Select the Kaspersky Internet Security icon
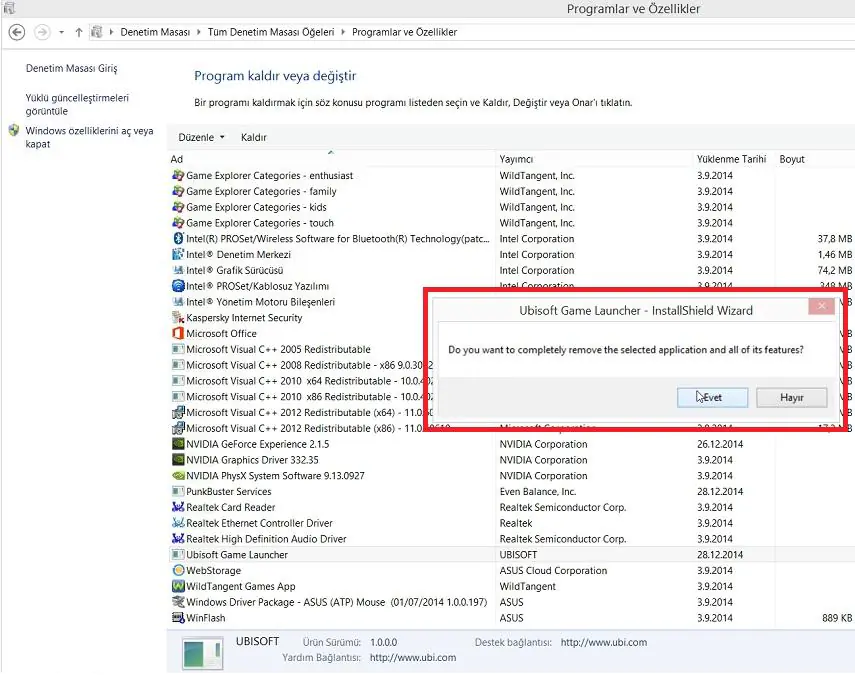This screenshot has height=675, width=855. [x=178, y=318]
